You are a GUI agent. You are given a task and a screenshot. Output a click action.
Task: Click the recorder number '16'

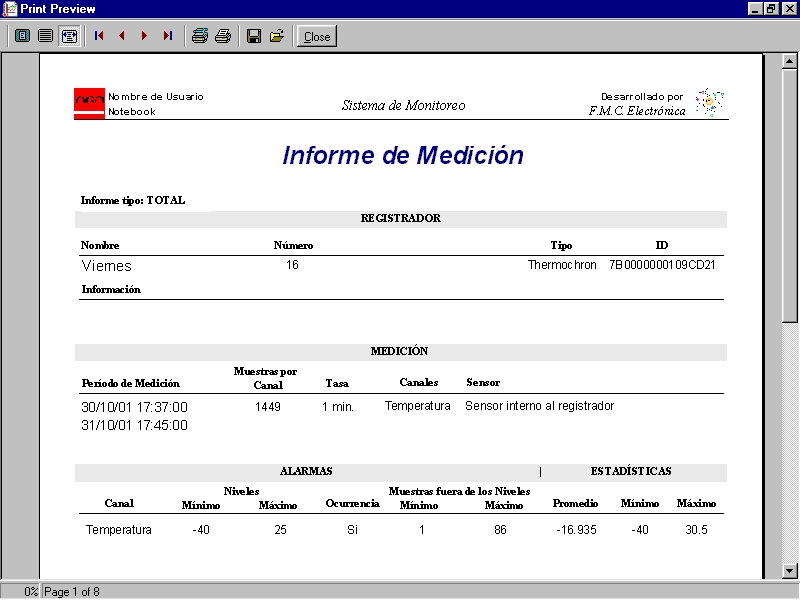(292, 265)
